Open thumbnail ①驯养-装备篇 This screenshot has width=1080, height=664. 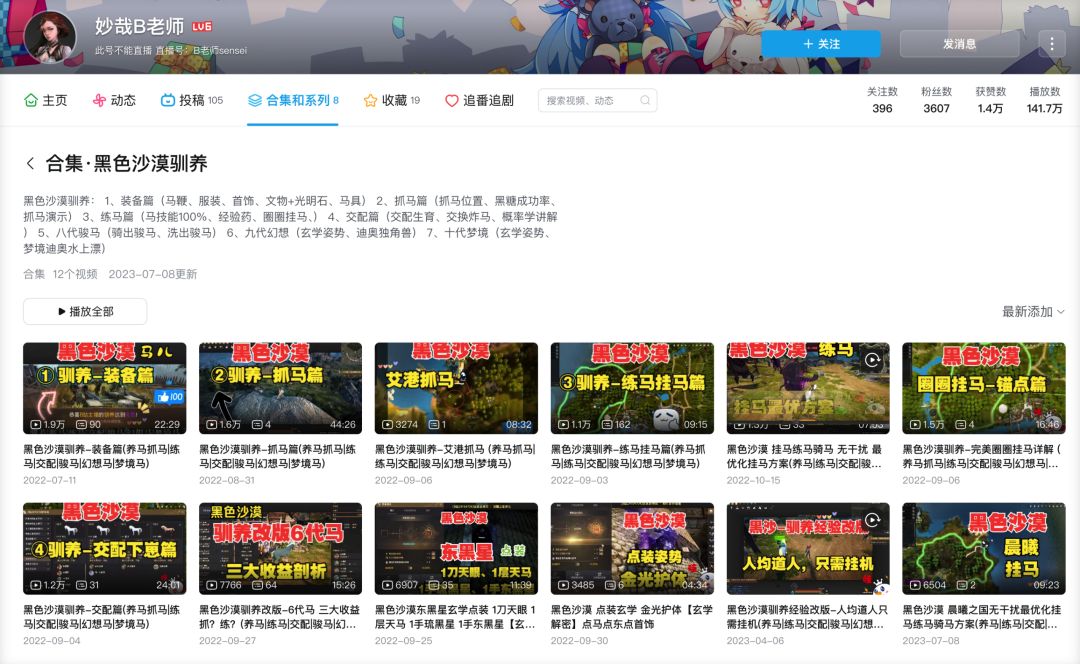pos(105,388)
